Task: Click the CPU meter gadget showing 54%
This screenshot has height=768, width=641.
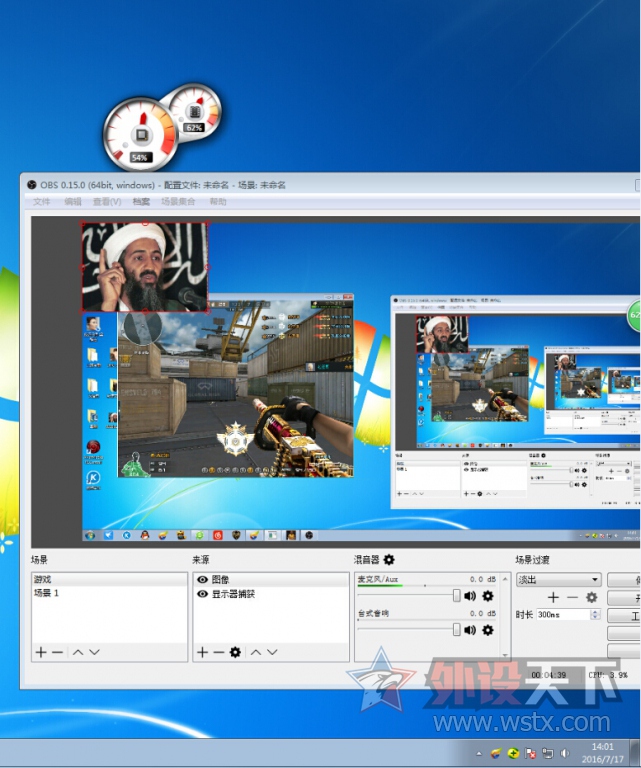Action: (141, 134)
